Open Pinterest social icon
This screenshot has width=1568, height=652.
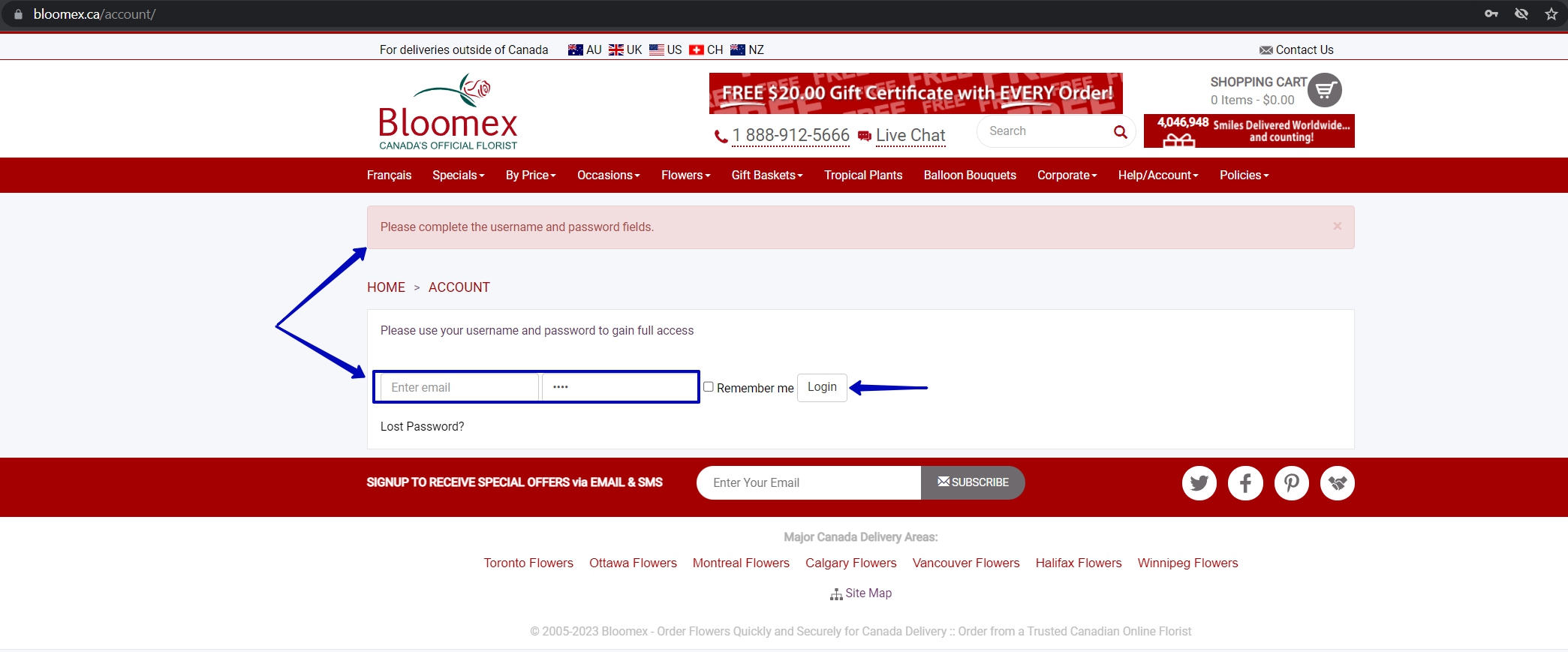coord(1291,482)
